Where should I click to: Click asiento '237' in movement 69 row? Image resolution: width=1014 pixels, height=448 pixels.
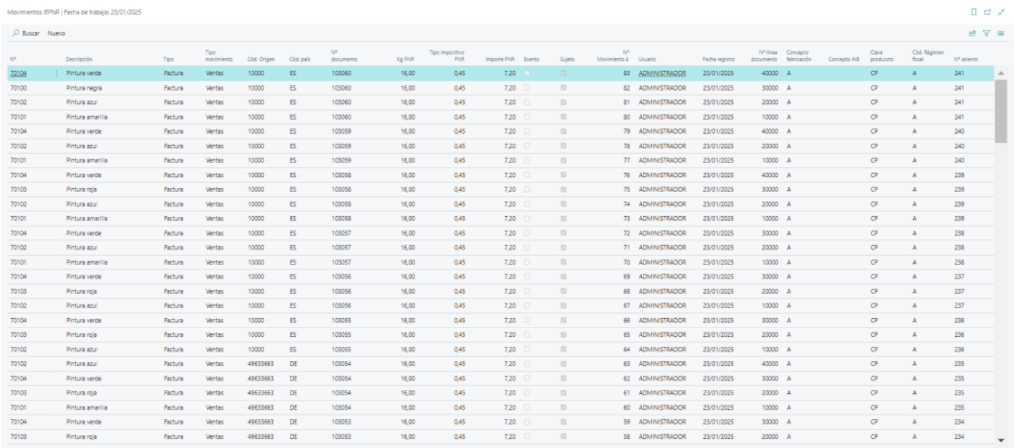959,277
